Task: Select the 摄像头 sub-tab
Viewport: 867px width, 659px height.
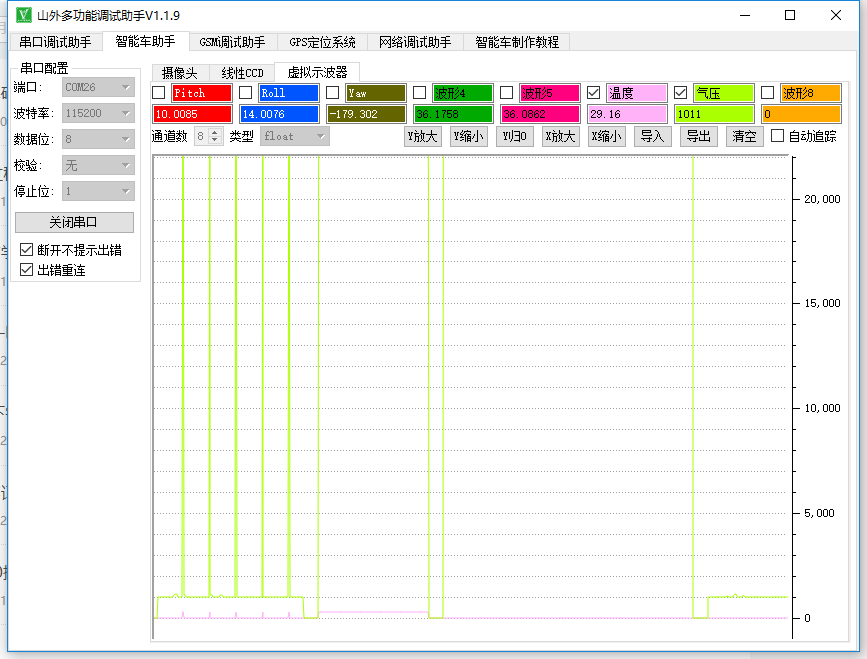Action: pyautogui.click(x=180, y=73)
